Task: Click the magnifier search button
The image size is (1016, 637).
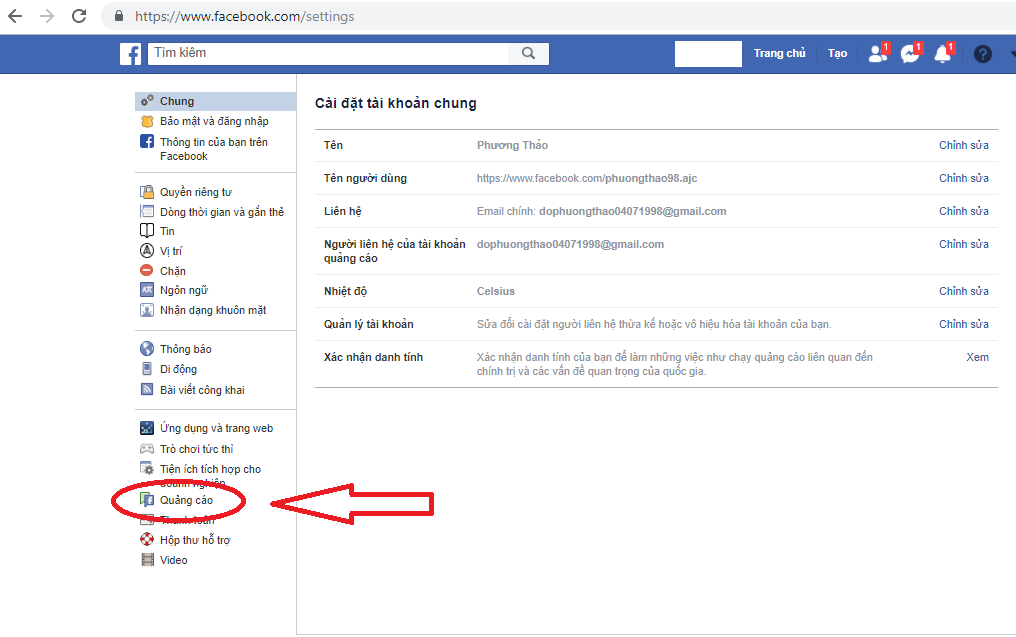Action: click(x=529, y=53)
